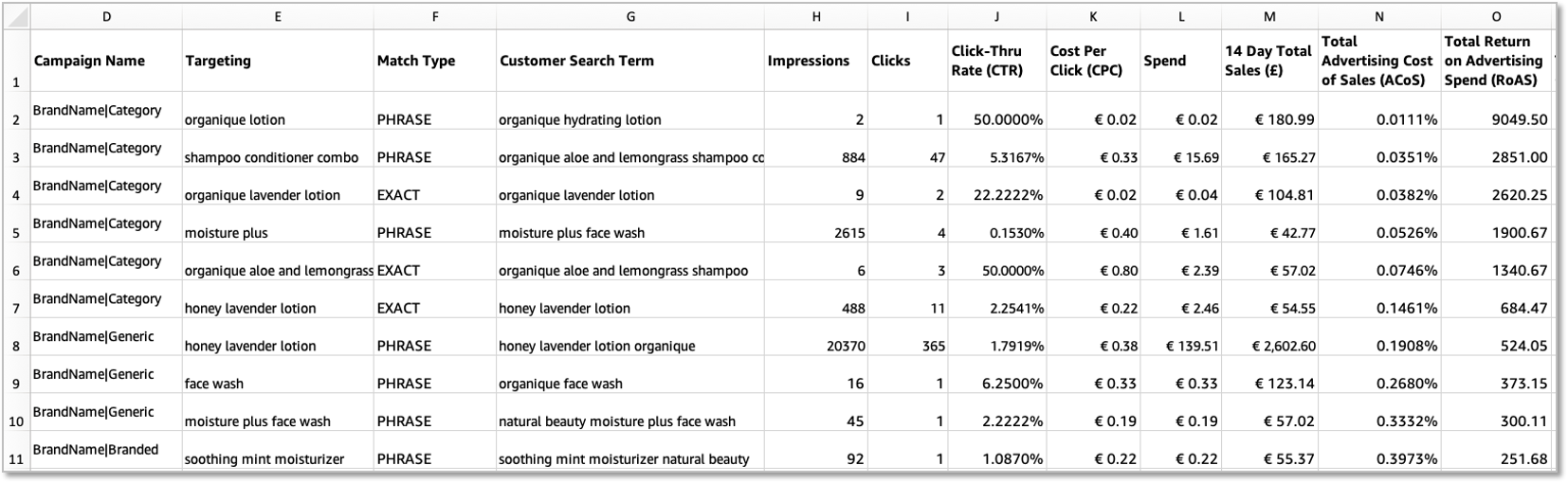Click BrandName|Branded campaign cell
This screenshot has height=483, width=1568.
[x=96, y=450]
